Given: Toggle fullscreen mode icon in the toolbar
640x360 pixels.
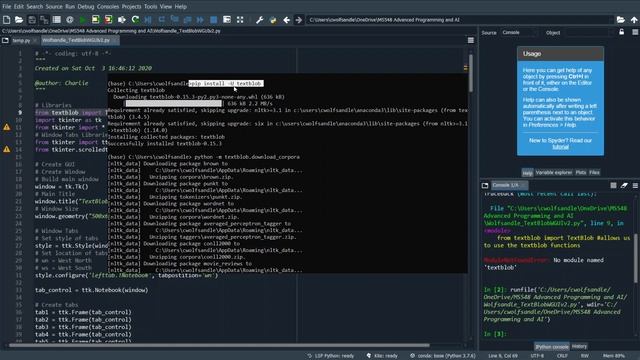Looking at the screenshot, I should pos(240,20).
